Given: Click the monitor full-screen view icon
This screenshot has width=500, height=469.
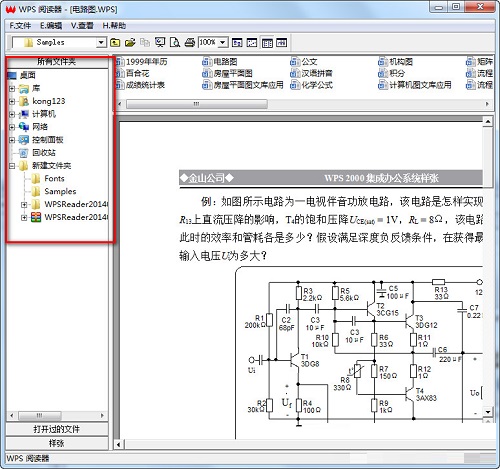Looking at the screenshot, I should click(160, 42).
